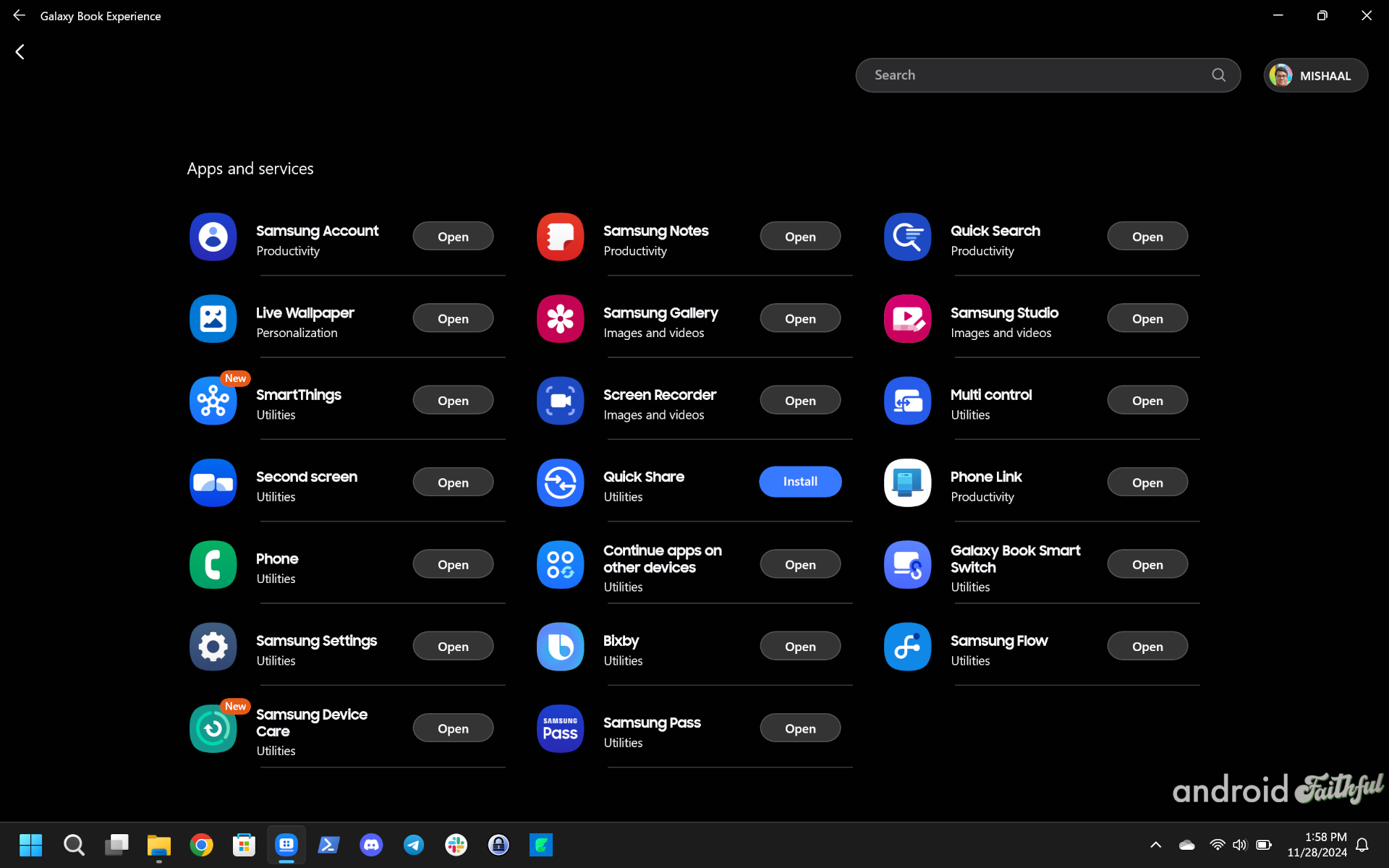
Task: Click the Quick Share app icon
Action: 560,482
